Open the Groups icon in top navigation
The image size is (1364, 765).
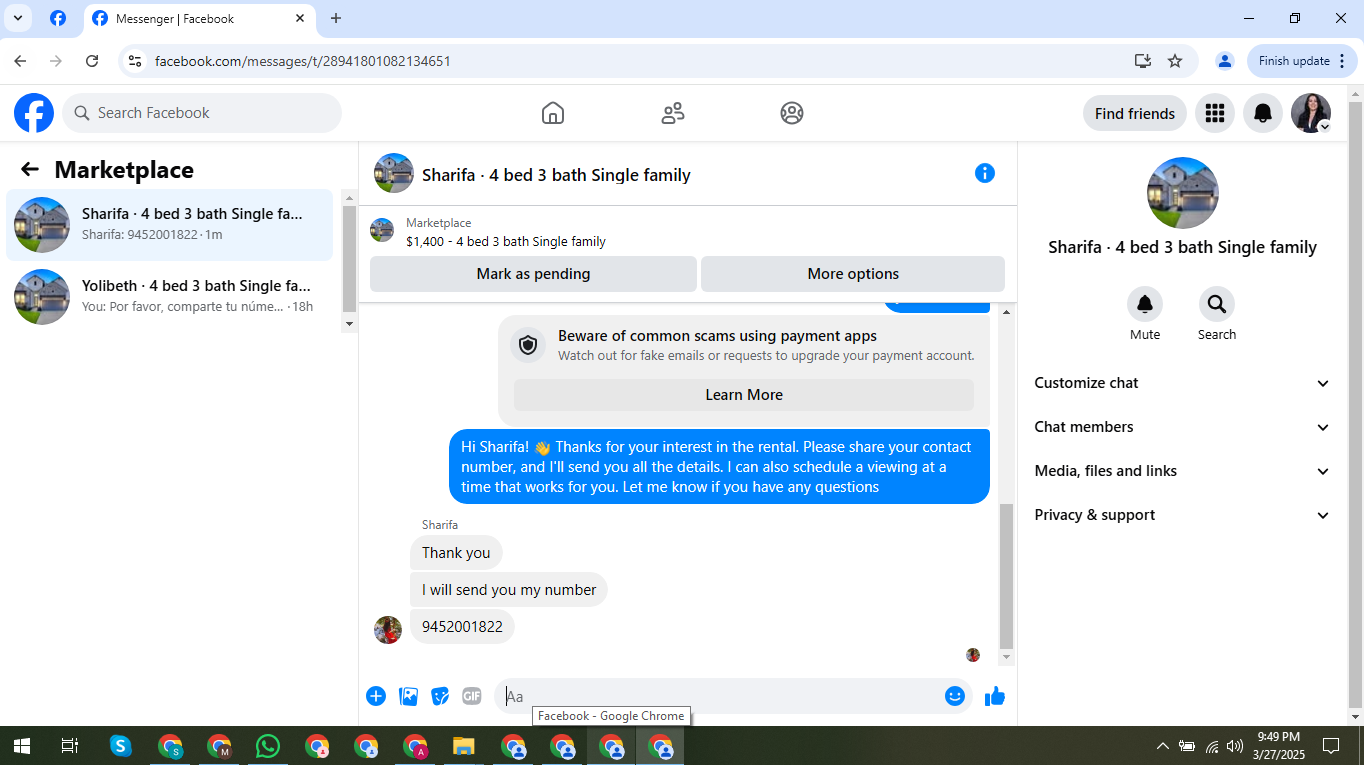[792, 113]
